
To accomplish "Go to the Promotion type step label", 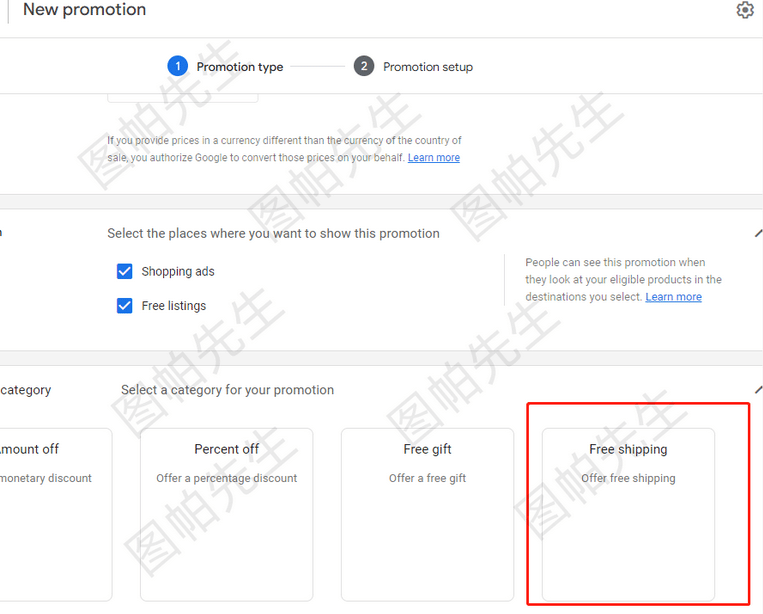I will [240, 67].
